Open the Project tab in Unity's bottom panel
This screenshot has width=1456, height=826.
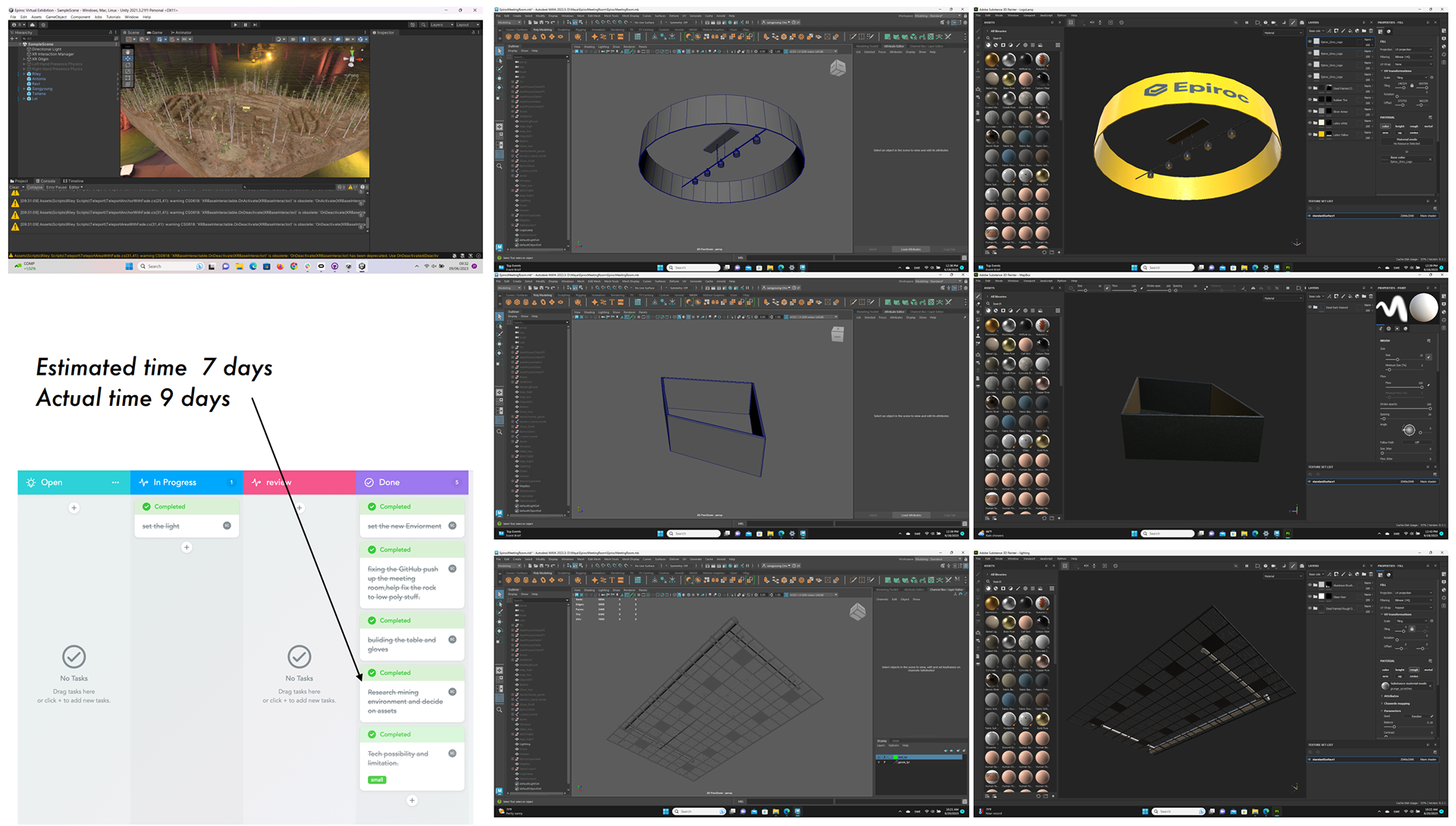(20, 181)
